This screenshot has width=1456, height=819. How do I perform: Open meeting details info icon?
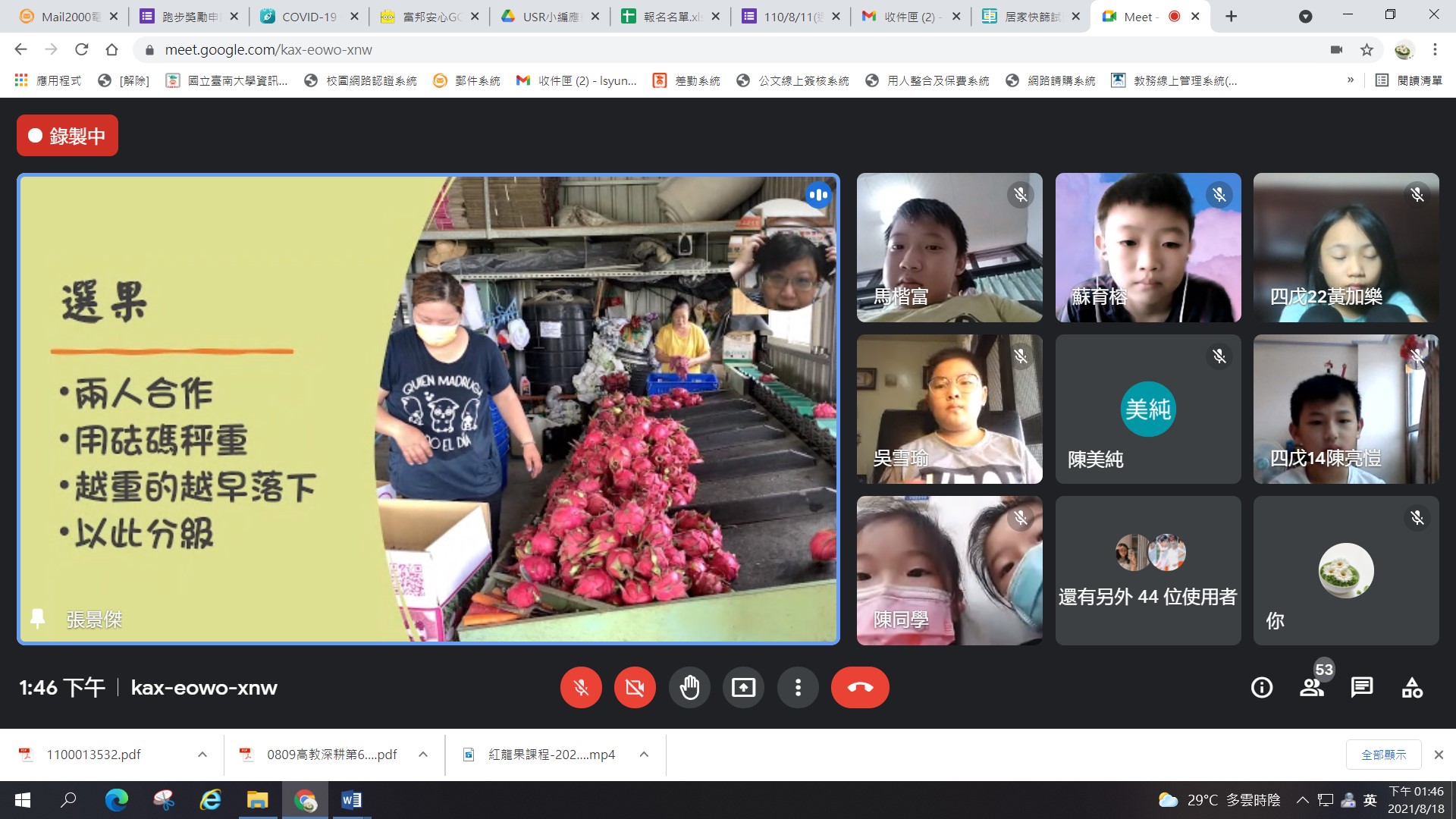[x=1262, y=688]
